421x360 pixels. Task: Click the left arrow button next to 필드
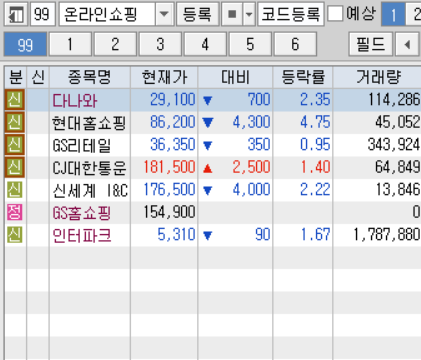pos(407,44)
